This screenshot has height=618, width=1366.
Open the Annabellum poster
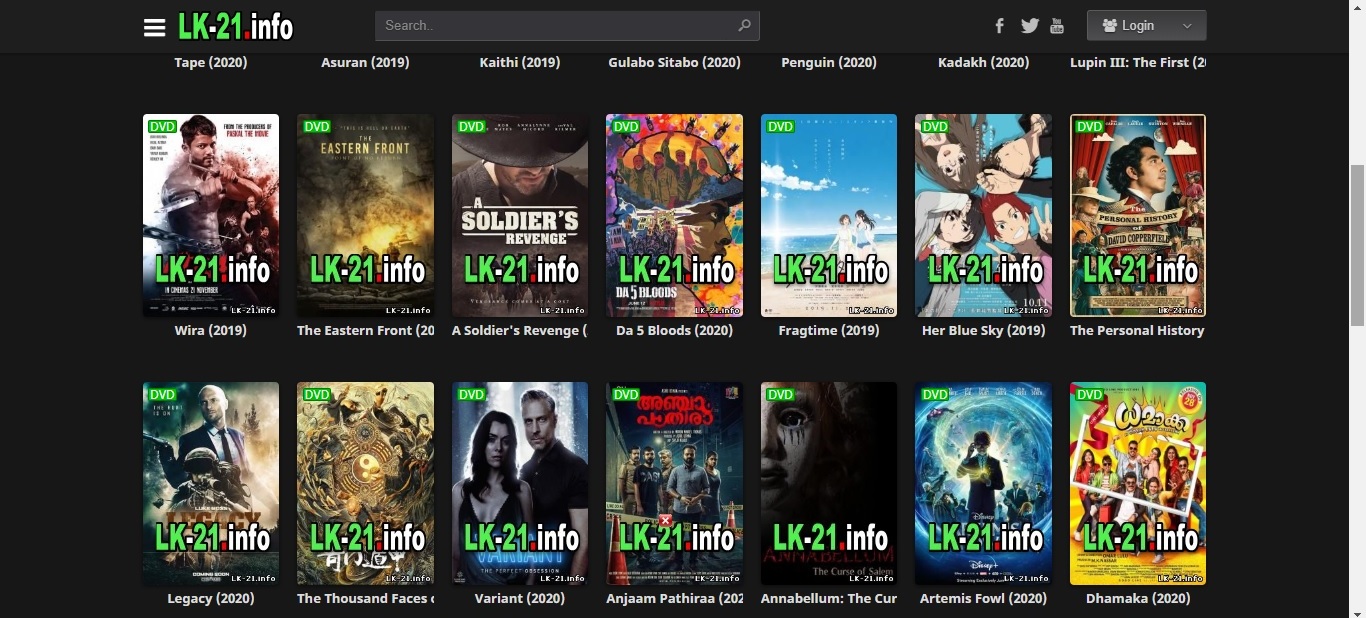click(x=829, y=483)
